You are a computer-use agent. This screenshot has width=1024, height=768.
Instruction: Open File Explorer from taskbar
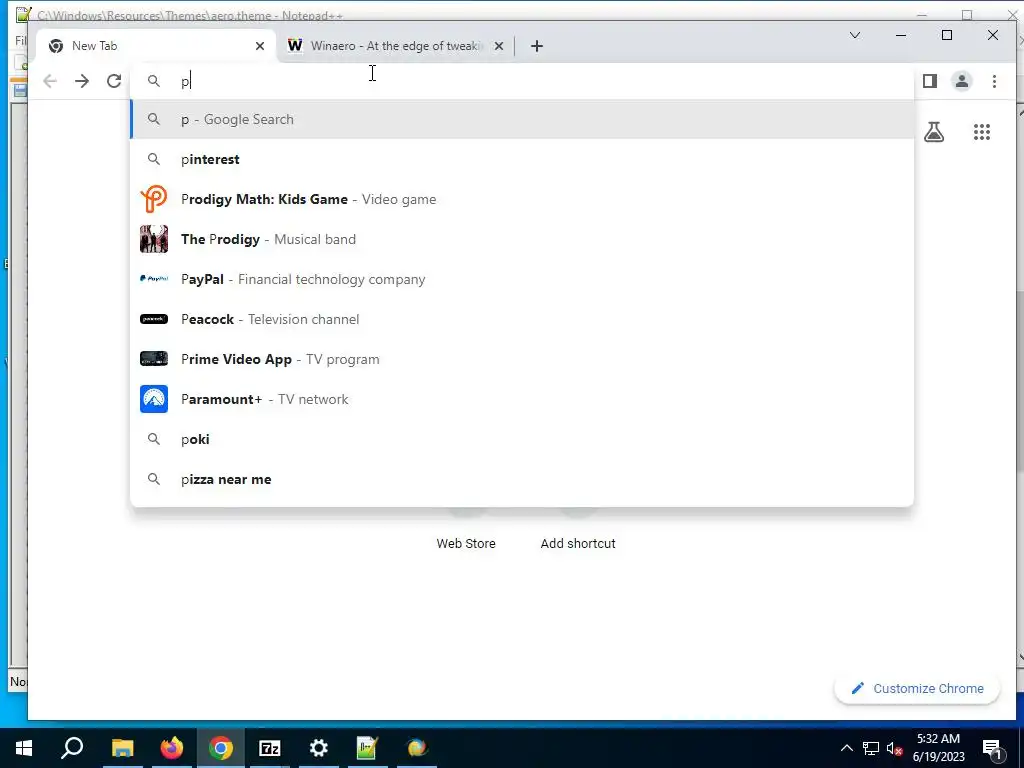(x=122, y=748)
